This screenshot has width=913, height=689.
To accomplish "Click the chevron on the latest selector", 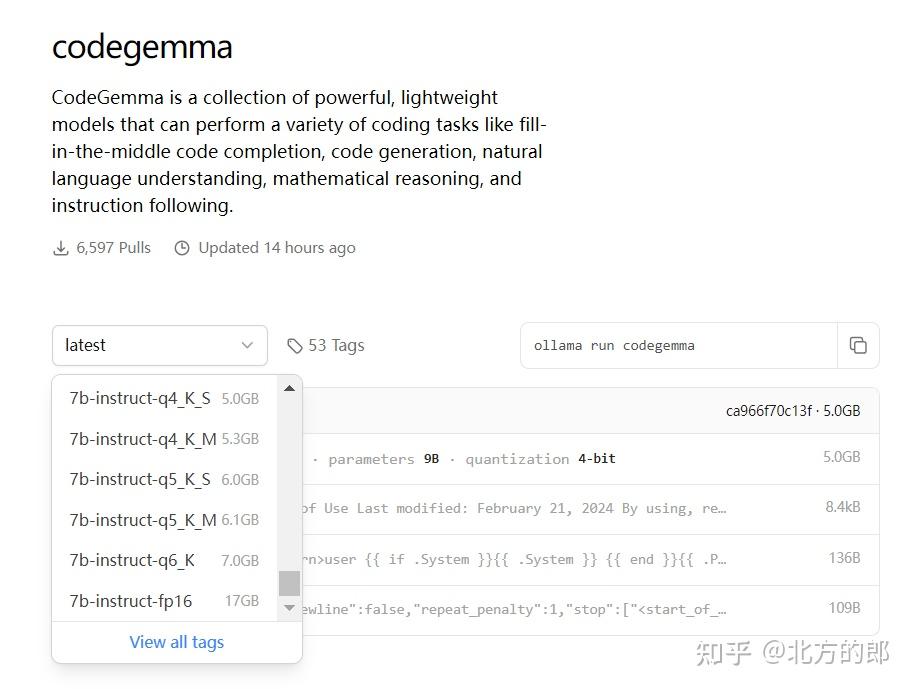I will point(247,345).
